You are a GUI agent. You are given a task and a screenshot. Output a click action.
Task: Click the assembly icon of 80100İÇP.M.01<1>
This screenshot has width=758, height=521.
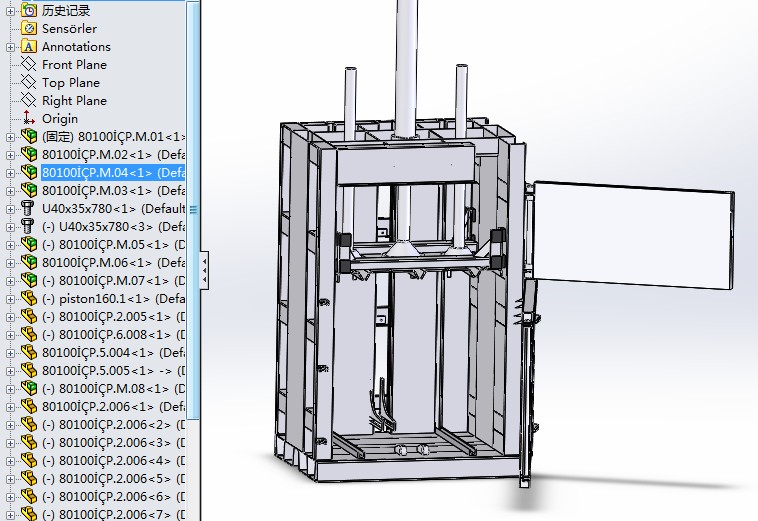coord(29,136)
